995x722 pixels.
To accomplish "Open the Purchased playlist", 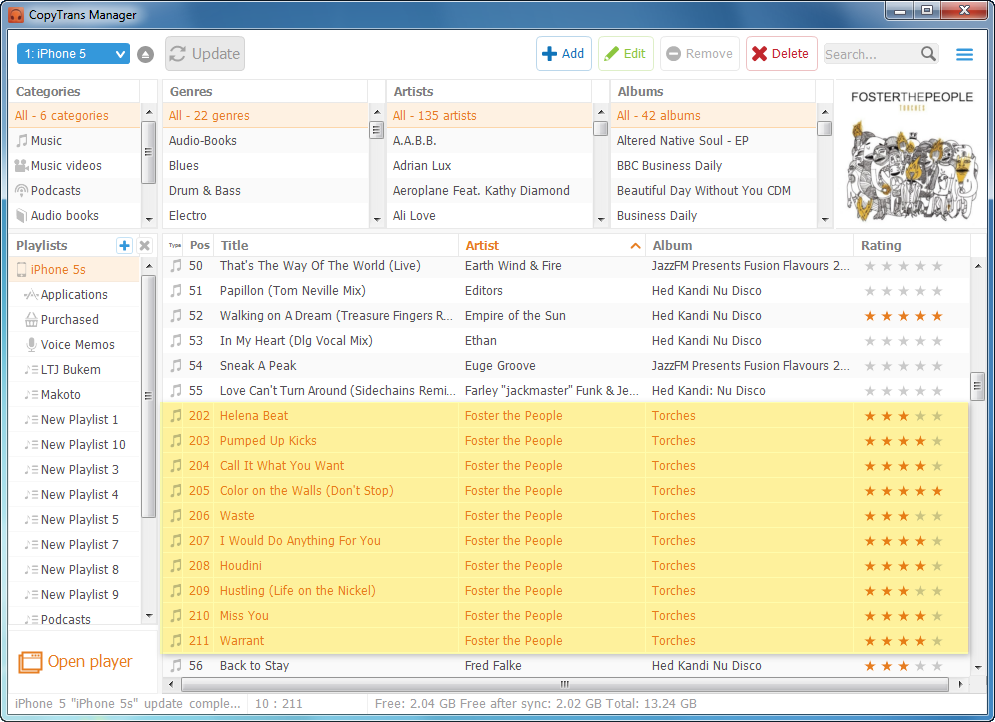I will (74, 320).
